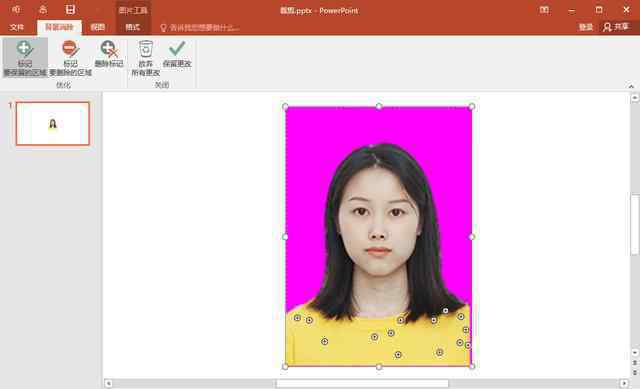
Task: Save the presentation from quick access toolbar
Action: [x=70, y=10]
